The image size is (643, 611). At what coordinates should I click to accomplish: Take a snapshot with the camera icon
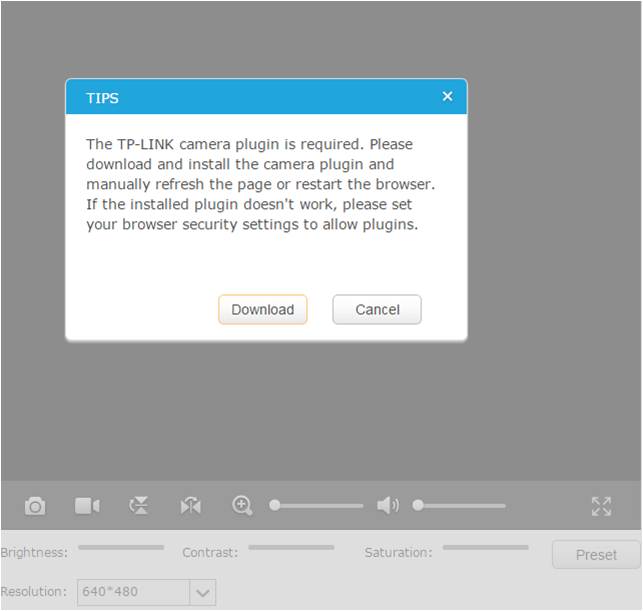[35, 506]
